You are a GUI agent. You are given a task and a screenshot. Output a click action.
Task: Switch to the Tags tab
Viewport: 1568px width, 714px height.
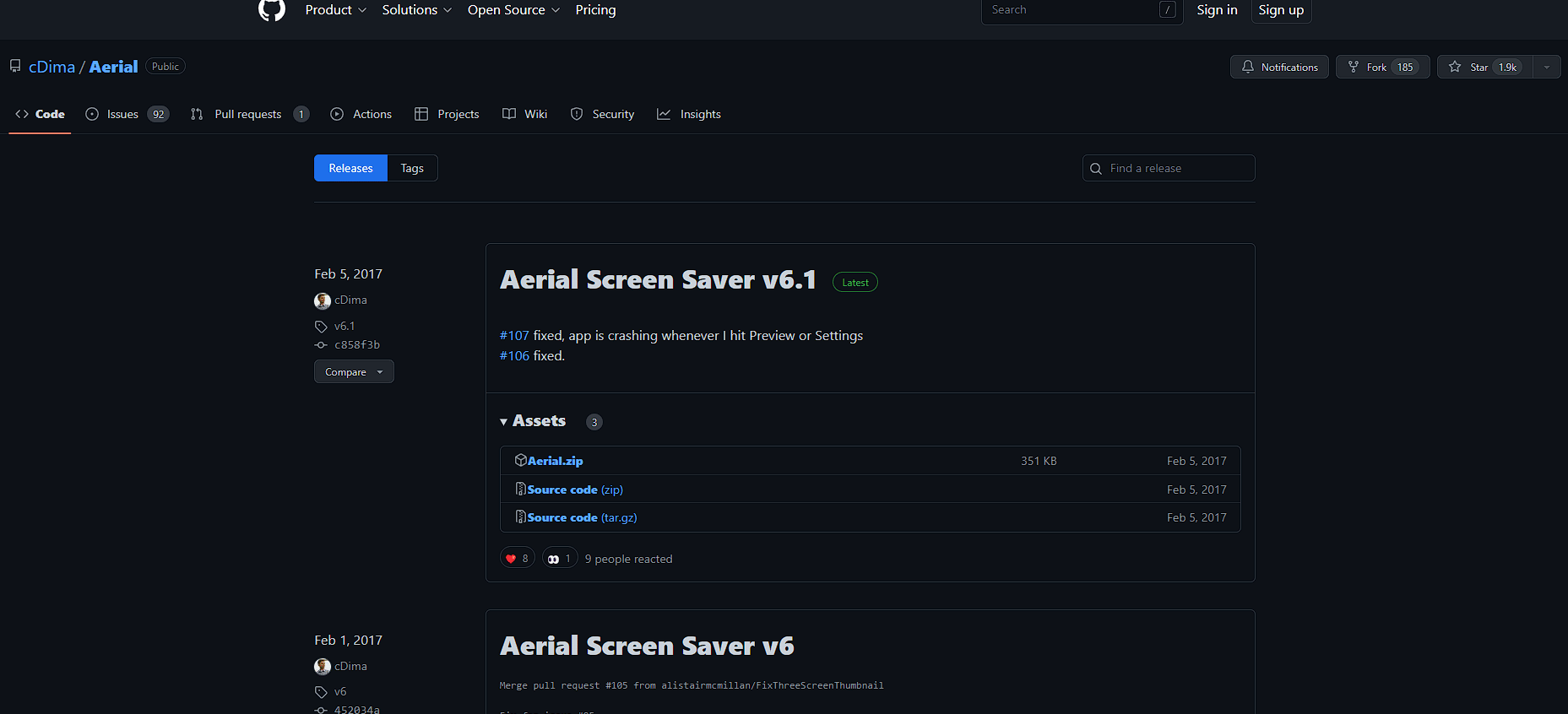[412, 168]
